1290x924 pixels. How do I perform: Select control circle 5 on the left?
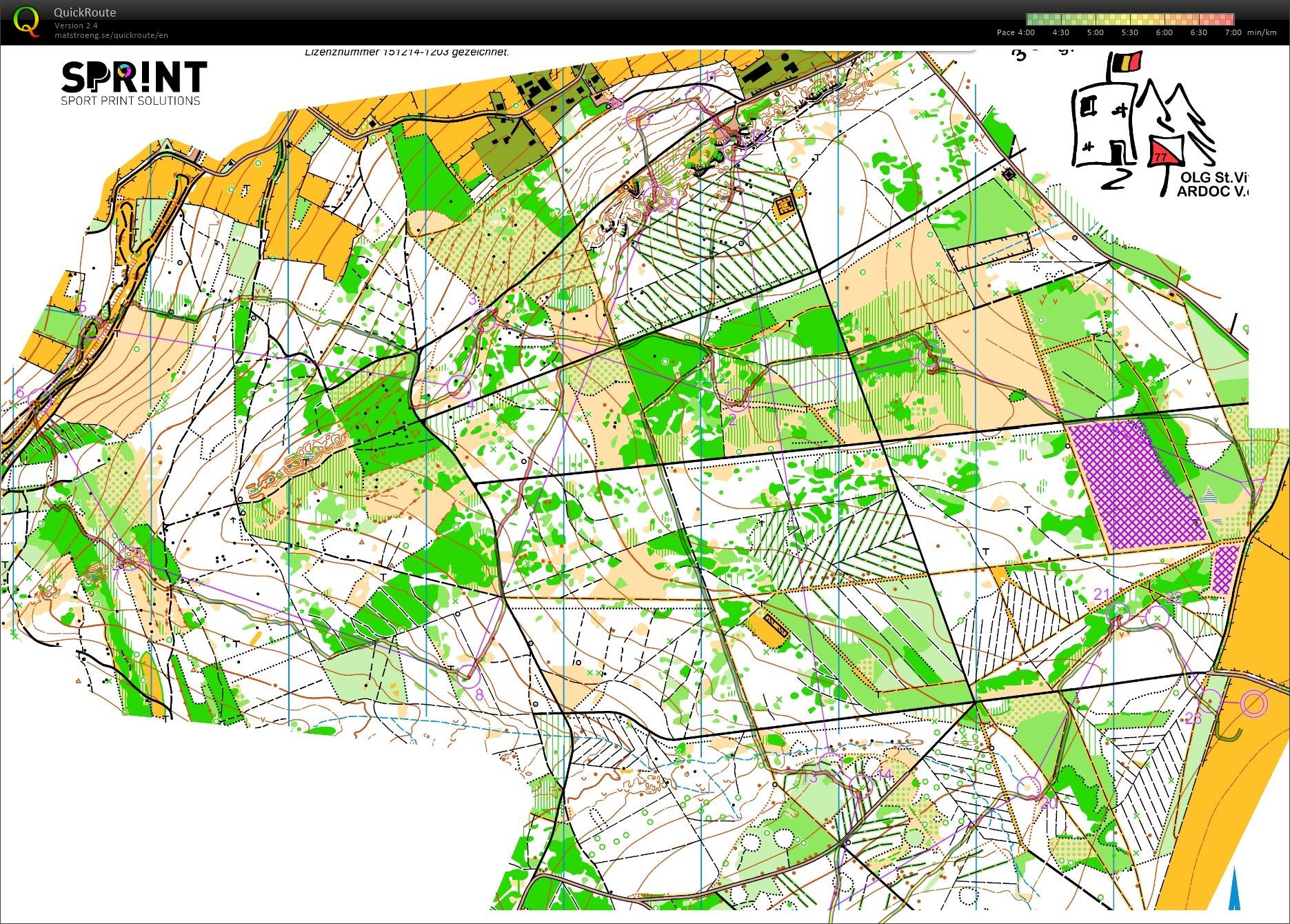point(92,326)
